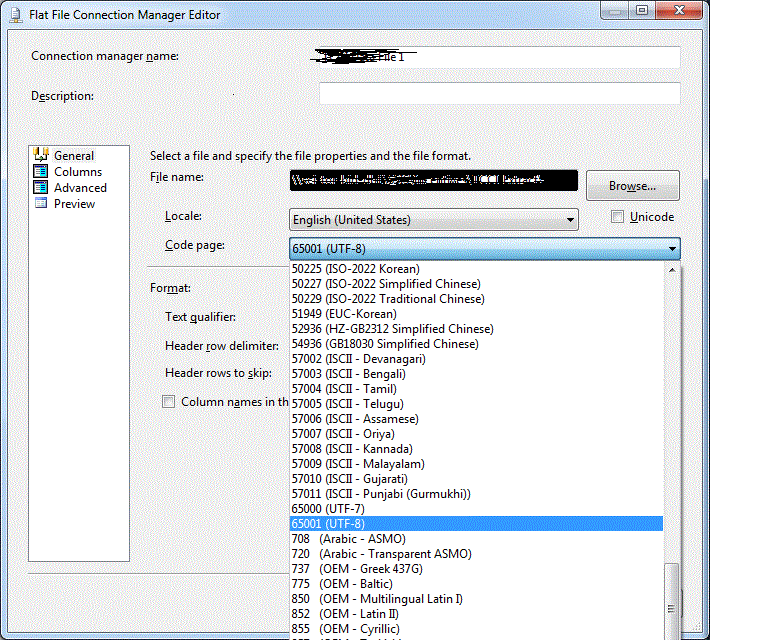Click the dialog title bar document icon

point(16,15)
